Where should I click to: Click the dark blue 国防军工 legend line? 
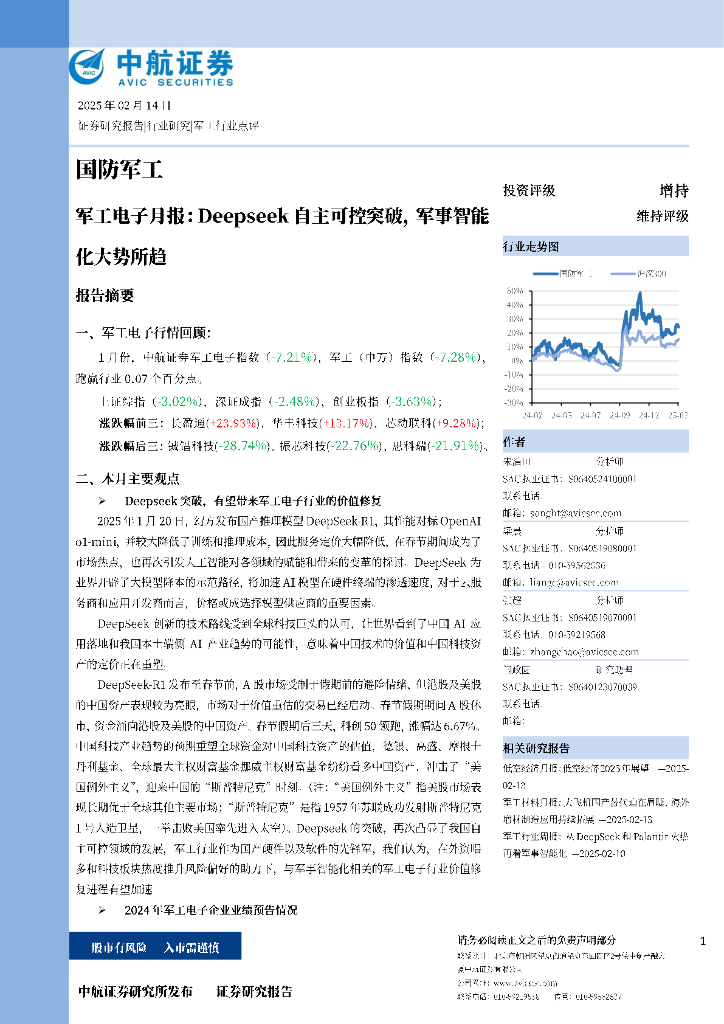coord(545,274)
